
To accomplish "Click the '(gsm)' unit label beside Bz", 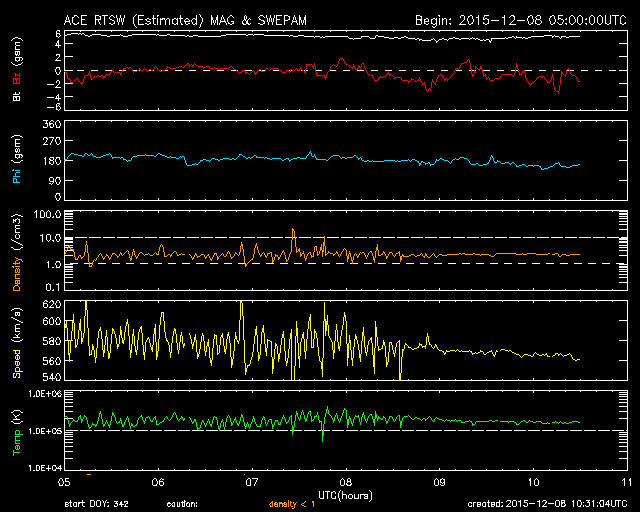I will click(x=18, y=52).
